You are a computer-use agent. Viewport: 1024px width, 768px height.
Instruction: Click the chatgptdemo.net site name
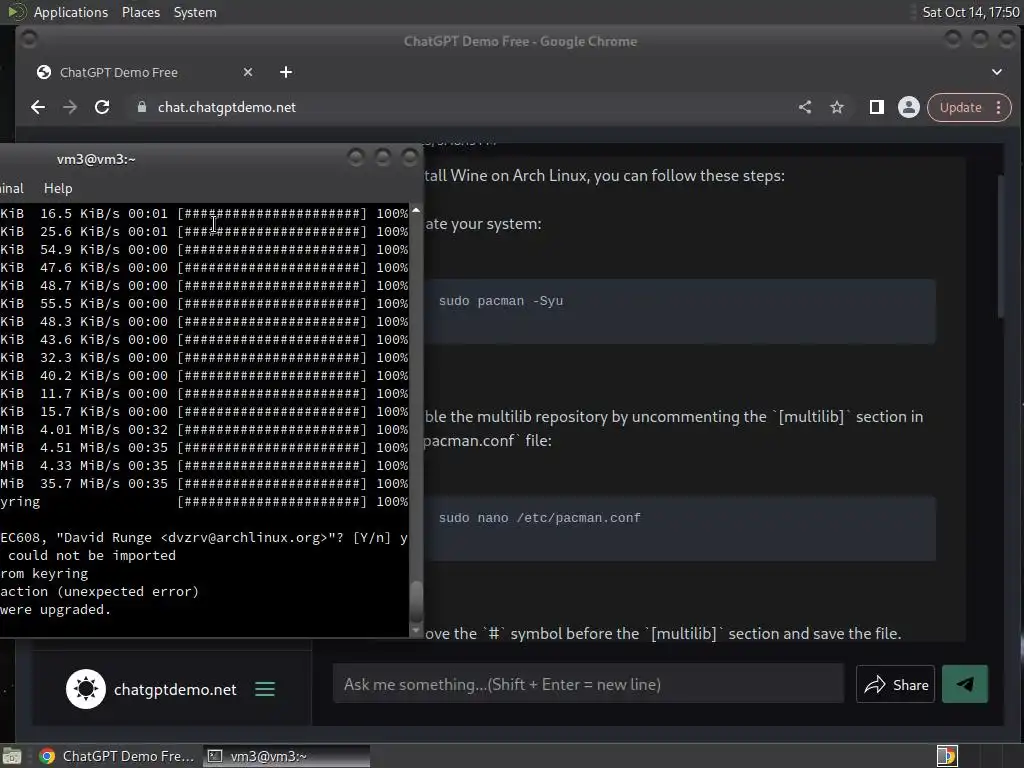click(175, 690)
